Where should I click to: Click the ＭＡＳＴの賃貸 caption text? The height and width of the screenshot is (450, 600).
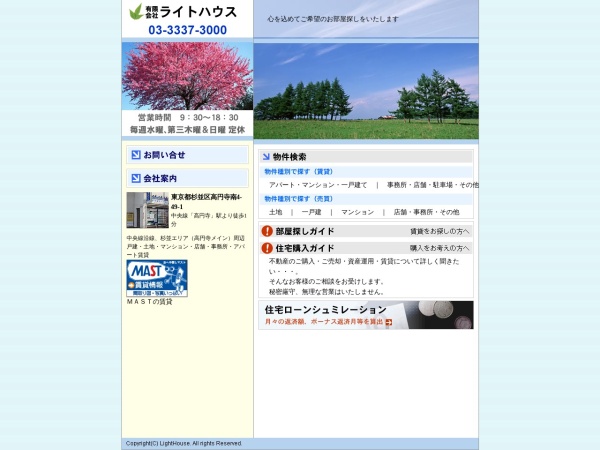point(150,302)
